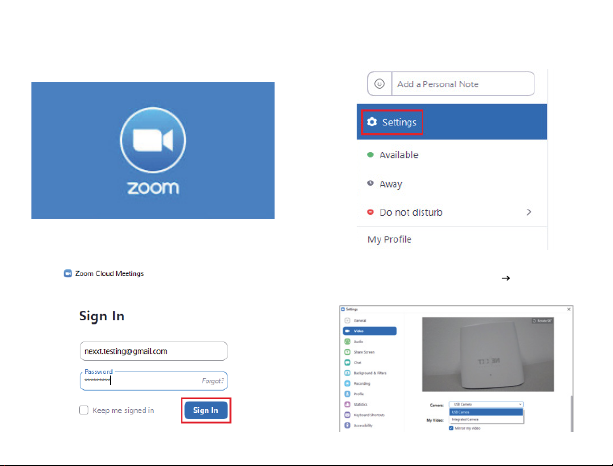Click the Statistics tab label in Settings

click(360, 404)
